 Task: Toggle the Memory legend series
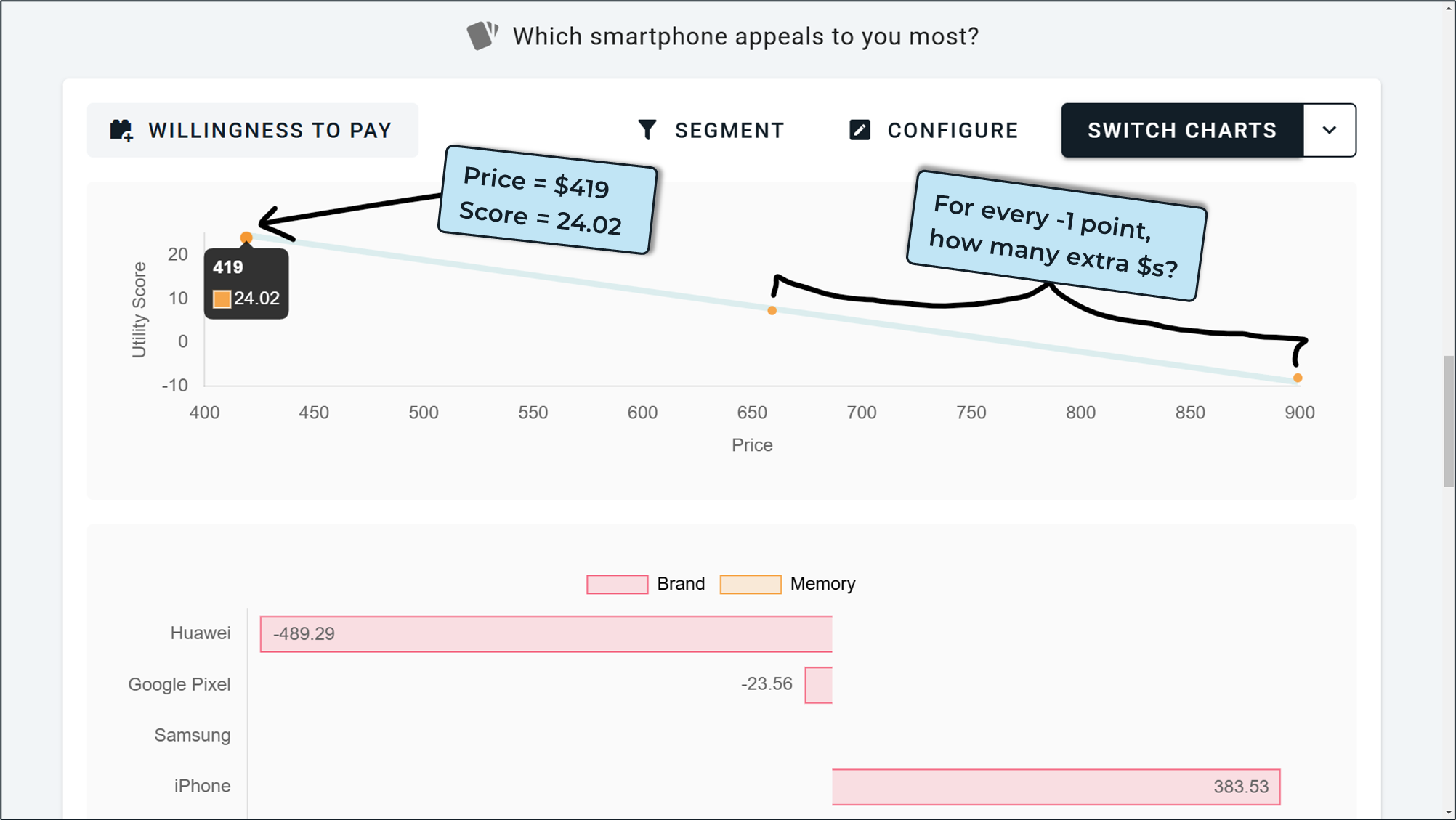pos(822,584)
